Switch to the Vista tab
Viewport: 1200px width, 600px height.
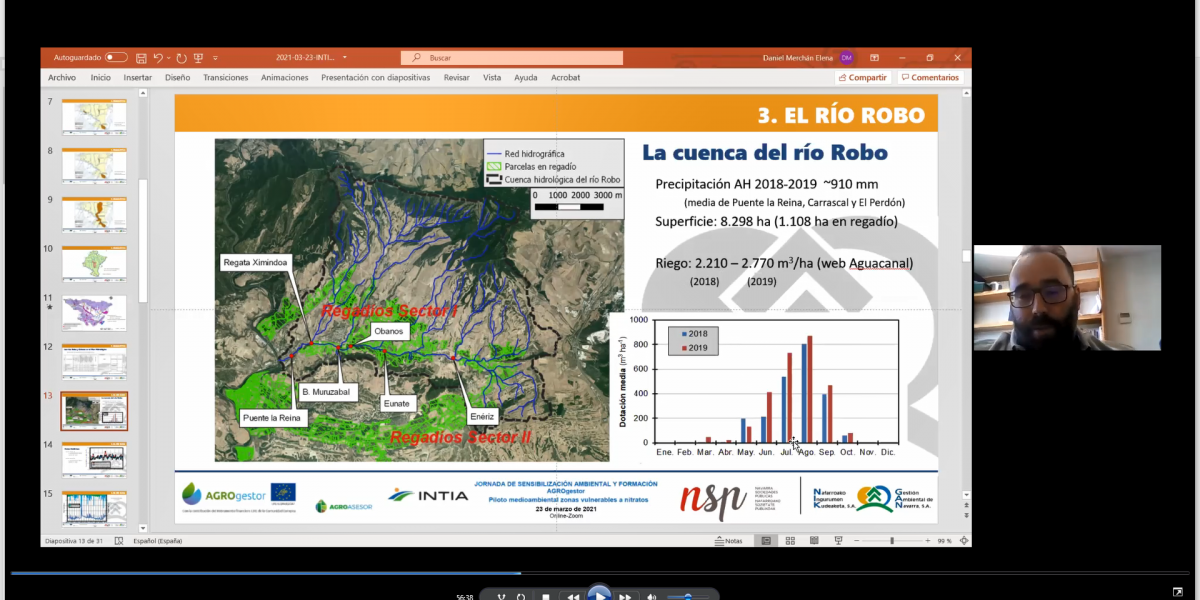492,77
